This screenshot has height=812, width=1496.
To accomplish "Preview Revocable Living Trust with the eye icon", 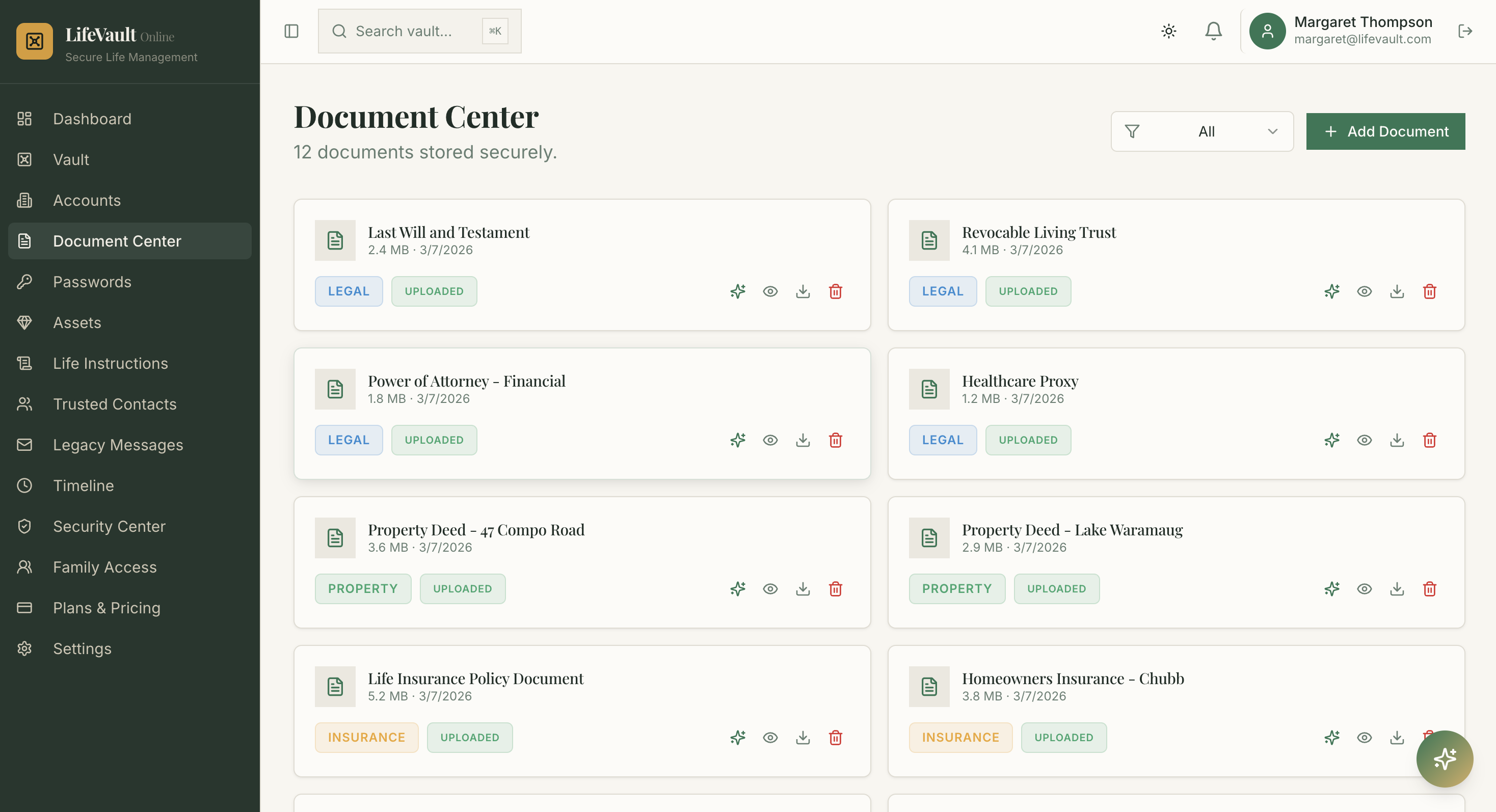I will [1364, 291].
